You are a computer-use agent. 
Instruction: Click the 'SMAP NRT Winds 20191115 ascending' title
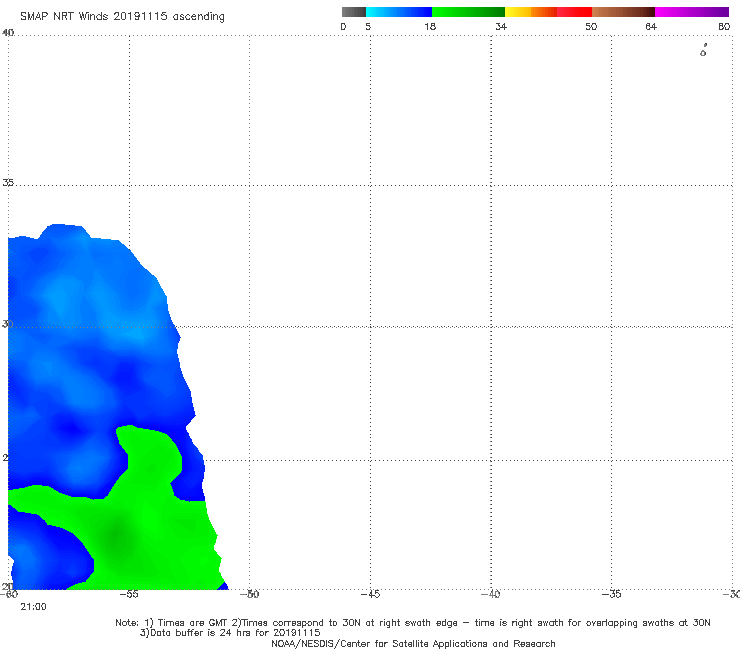point(122,17)
